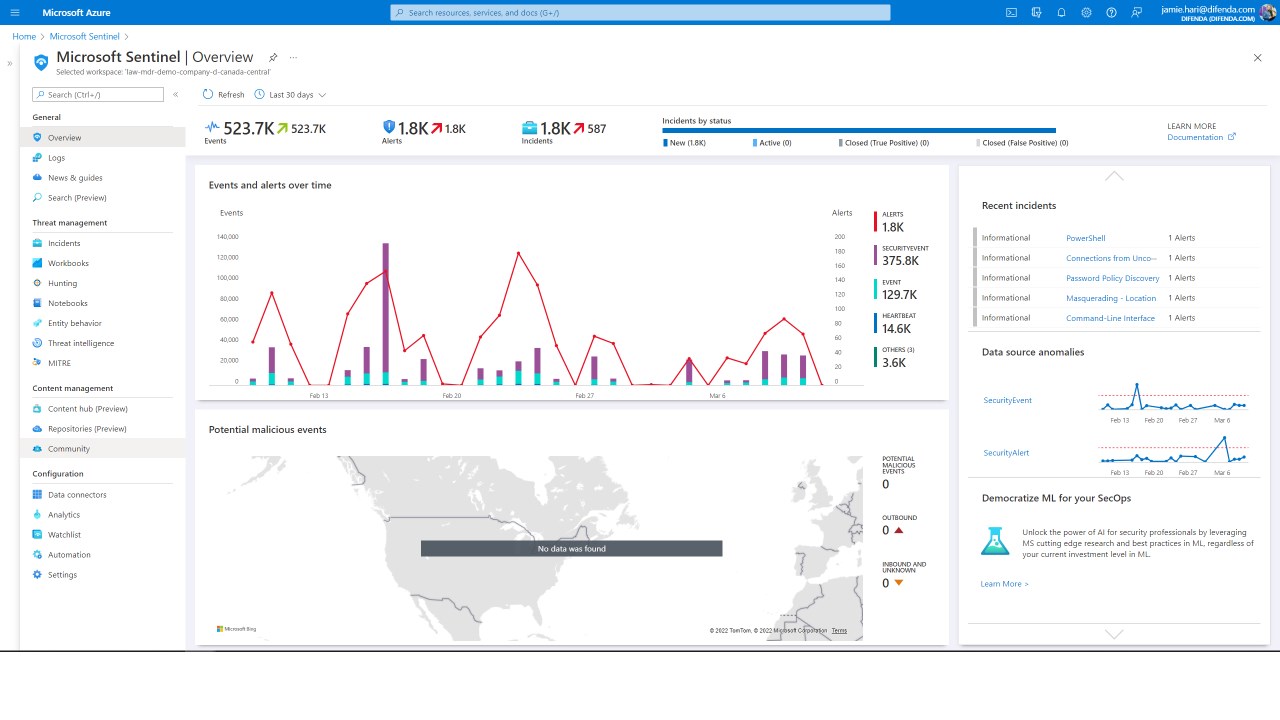Send feedback using top bar icon
The image size is (1280, 720).
(x=1136, y=12)
